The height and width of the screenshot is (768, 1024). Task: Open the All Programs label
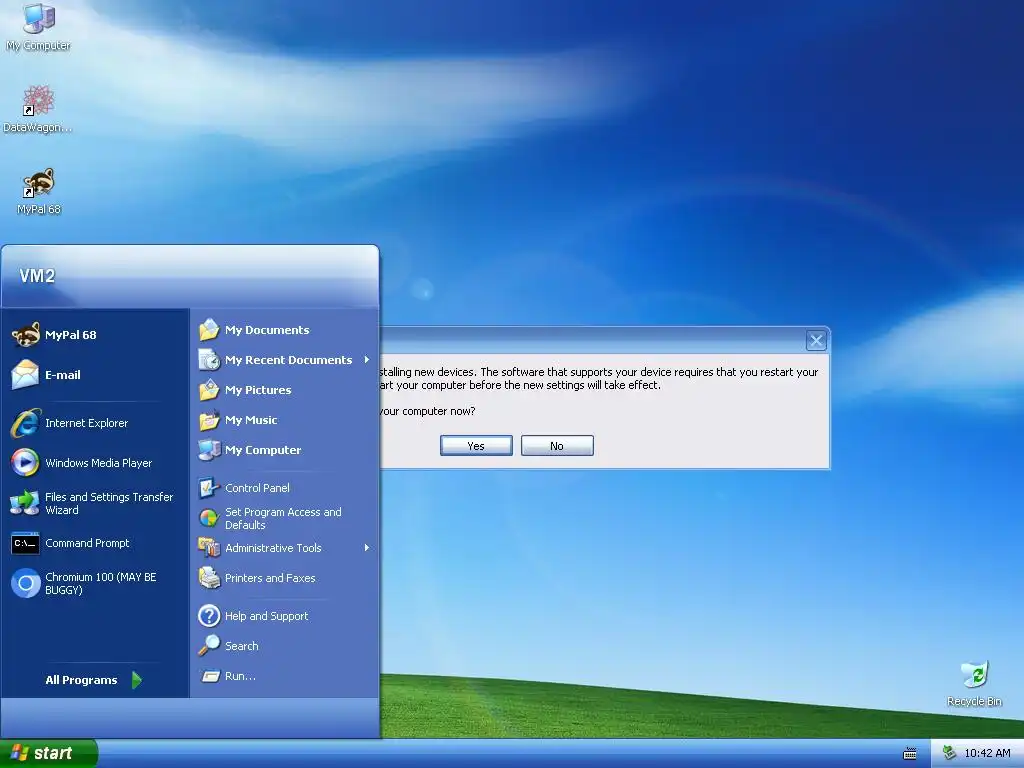[81, 680]
